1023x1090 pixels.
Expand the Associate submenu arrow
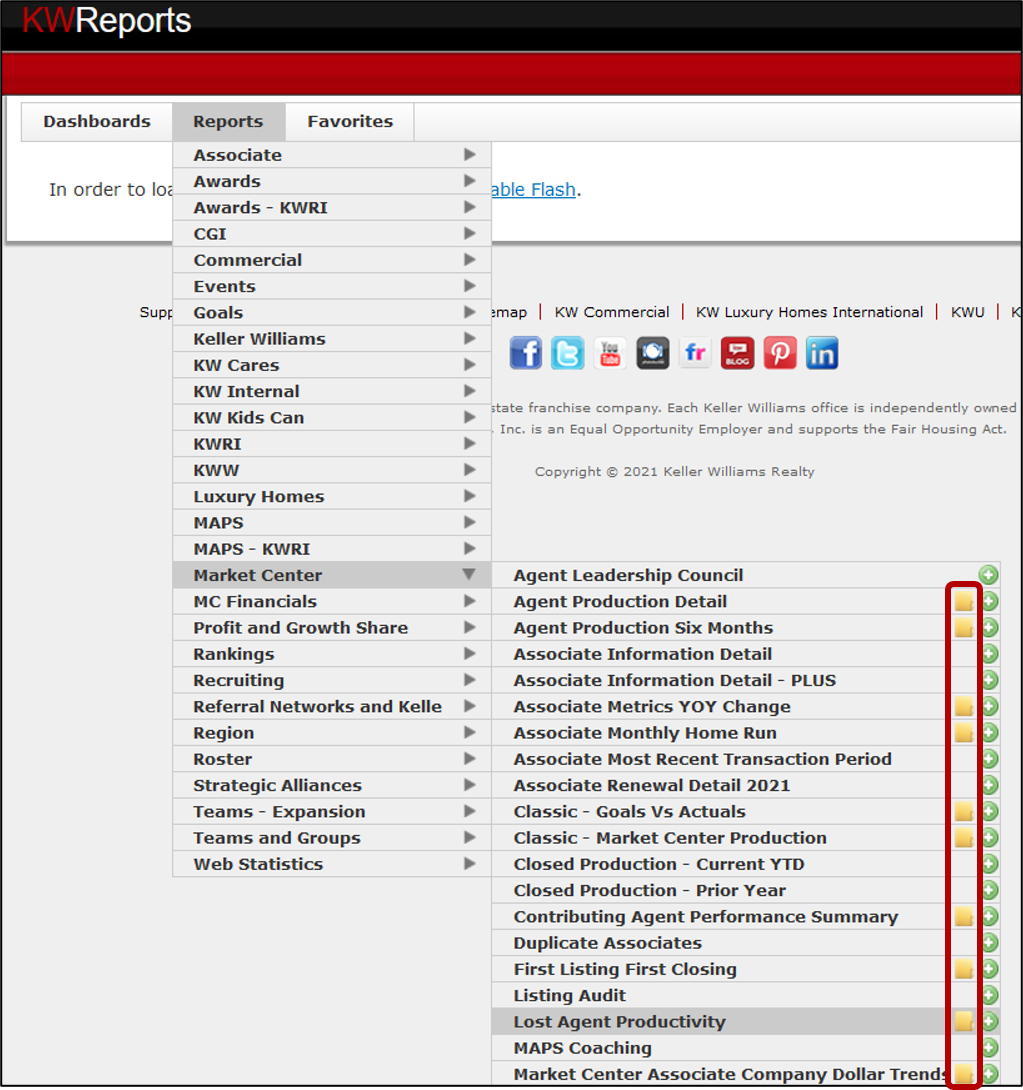[470, 154]
